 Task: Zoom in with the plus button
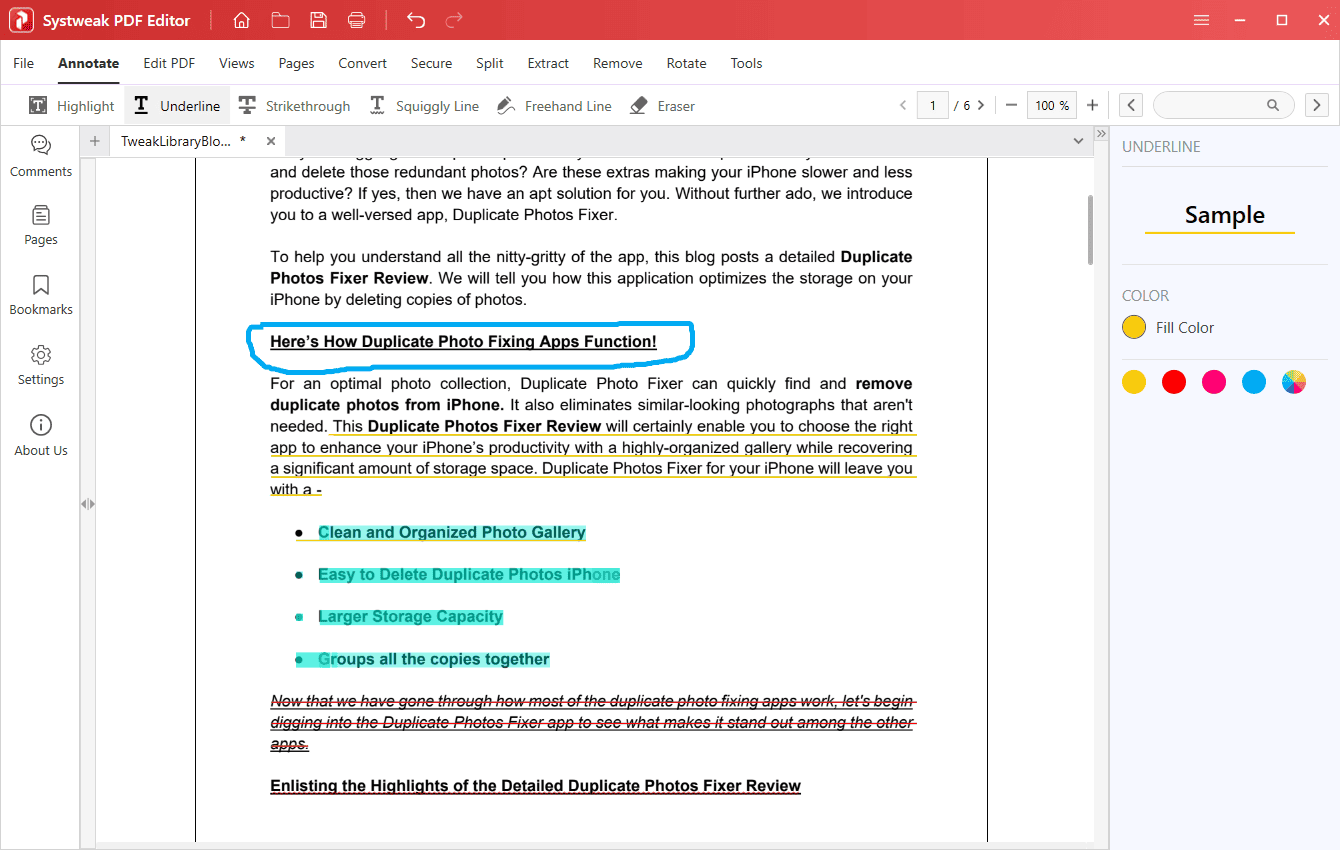(1092, 105)
